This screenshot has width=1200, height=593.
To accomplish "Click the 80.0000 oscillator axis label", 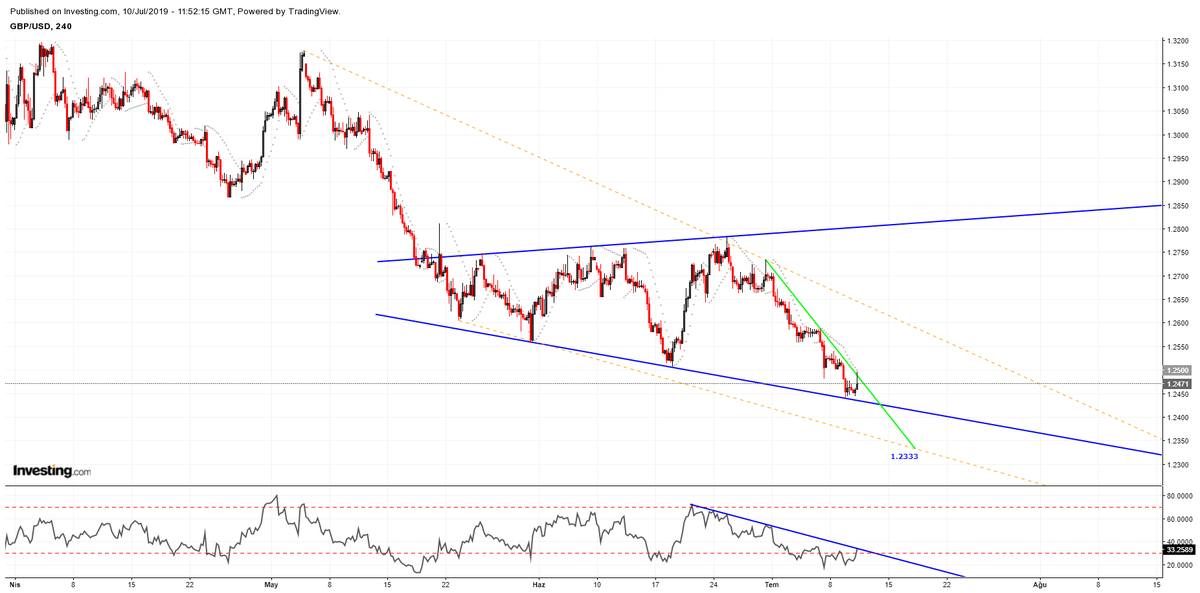I will [1180, 496].
